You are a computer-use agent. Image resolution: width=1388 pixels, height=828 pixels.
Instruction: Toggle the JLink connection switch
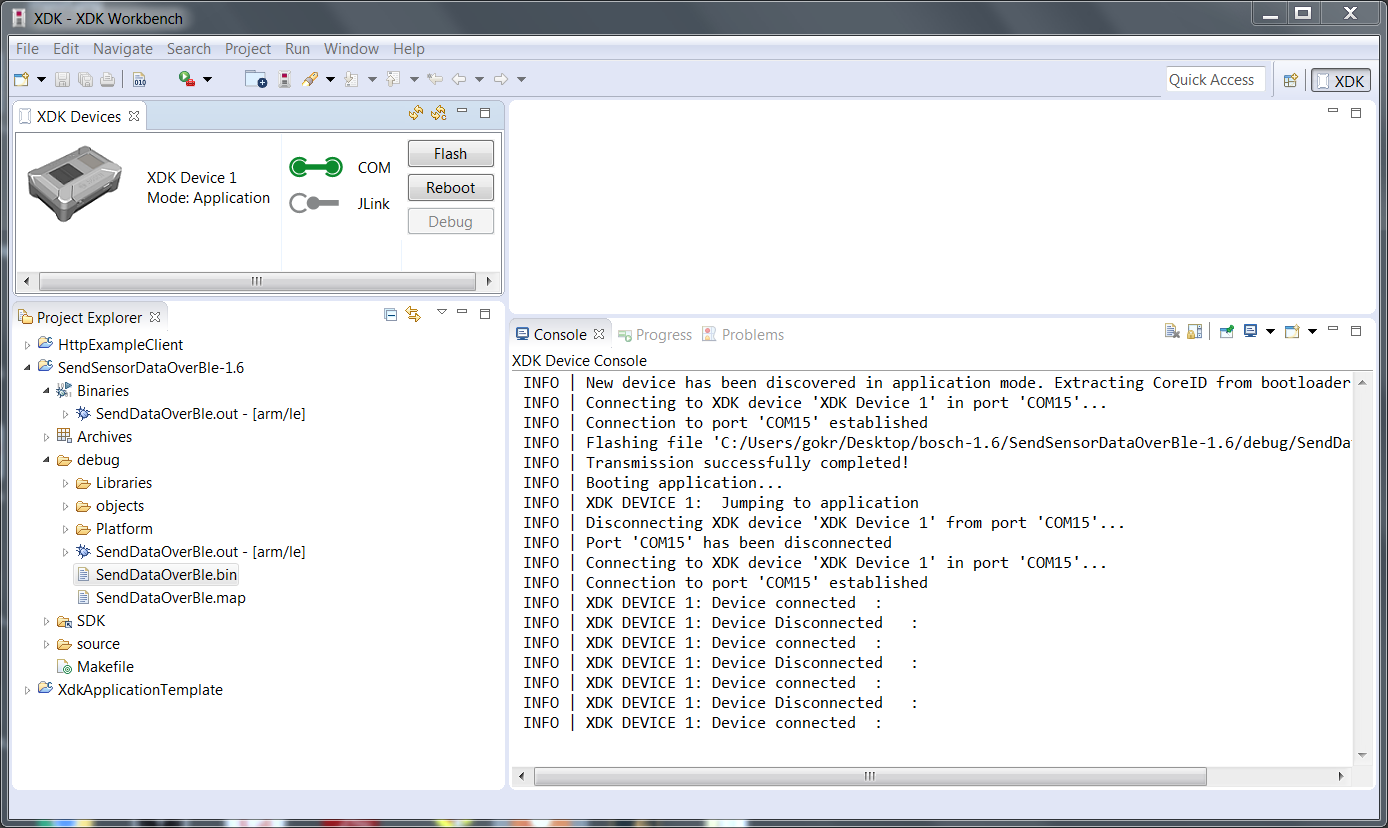tap(316, 204)
